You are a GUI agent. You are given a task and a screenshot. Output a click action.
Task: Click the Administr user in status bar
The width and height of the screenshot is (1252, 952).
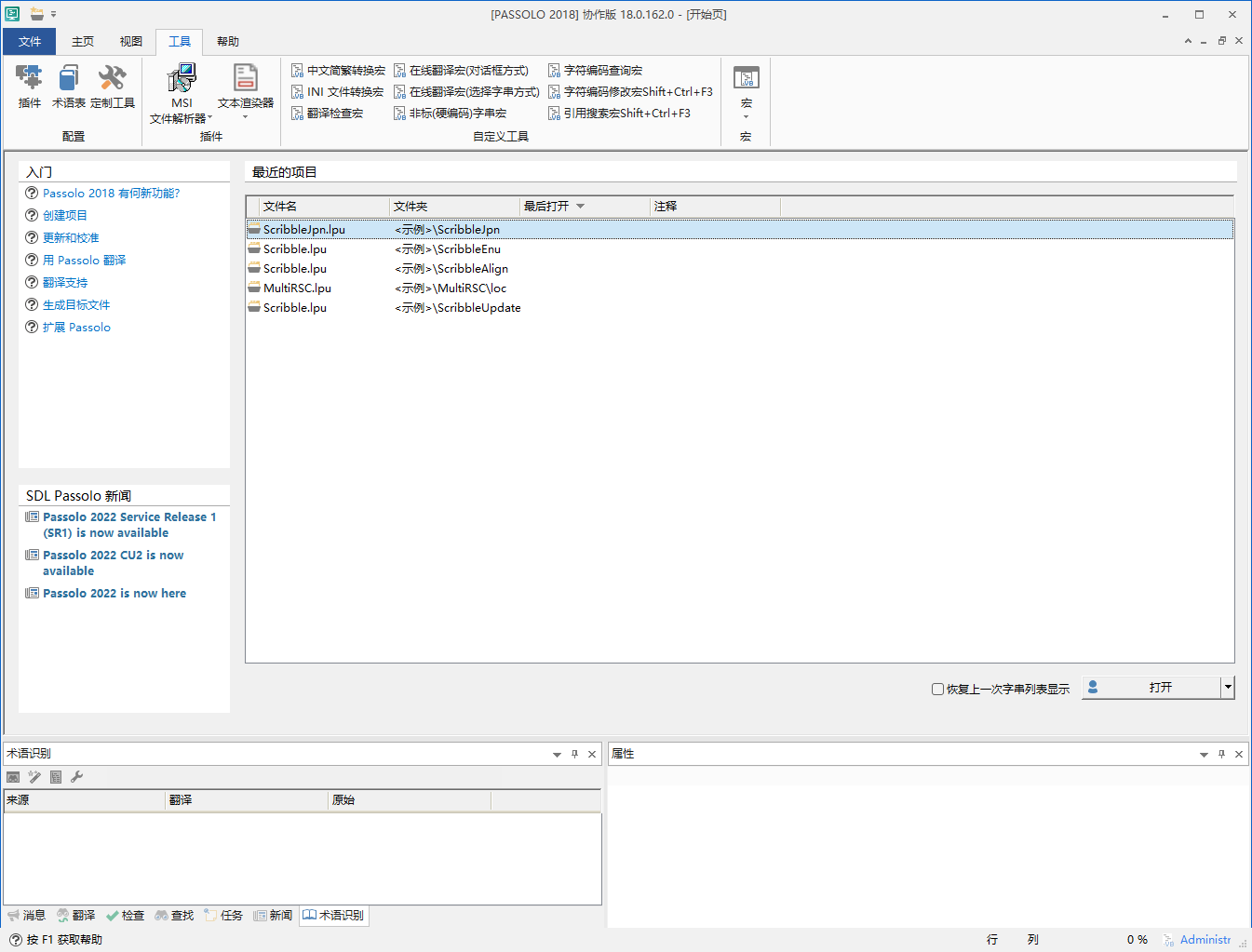coord(1198,940)
